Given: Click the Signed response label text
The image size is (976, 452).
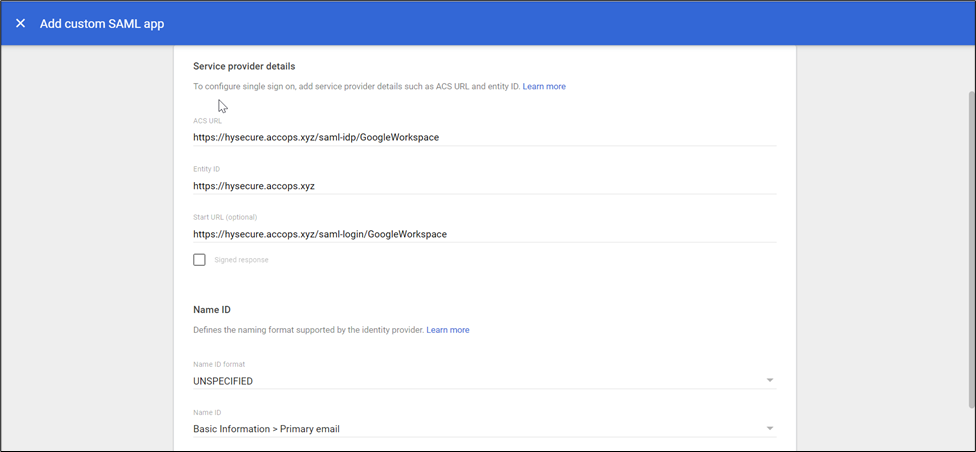Looking at the screenshot, I should (x=241, y=260).
